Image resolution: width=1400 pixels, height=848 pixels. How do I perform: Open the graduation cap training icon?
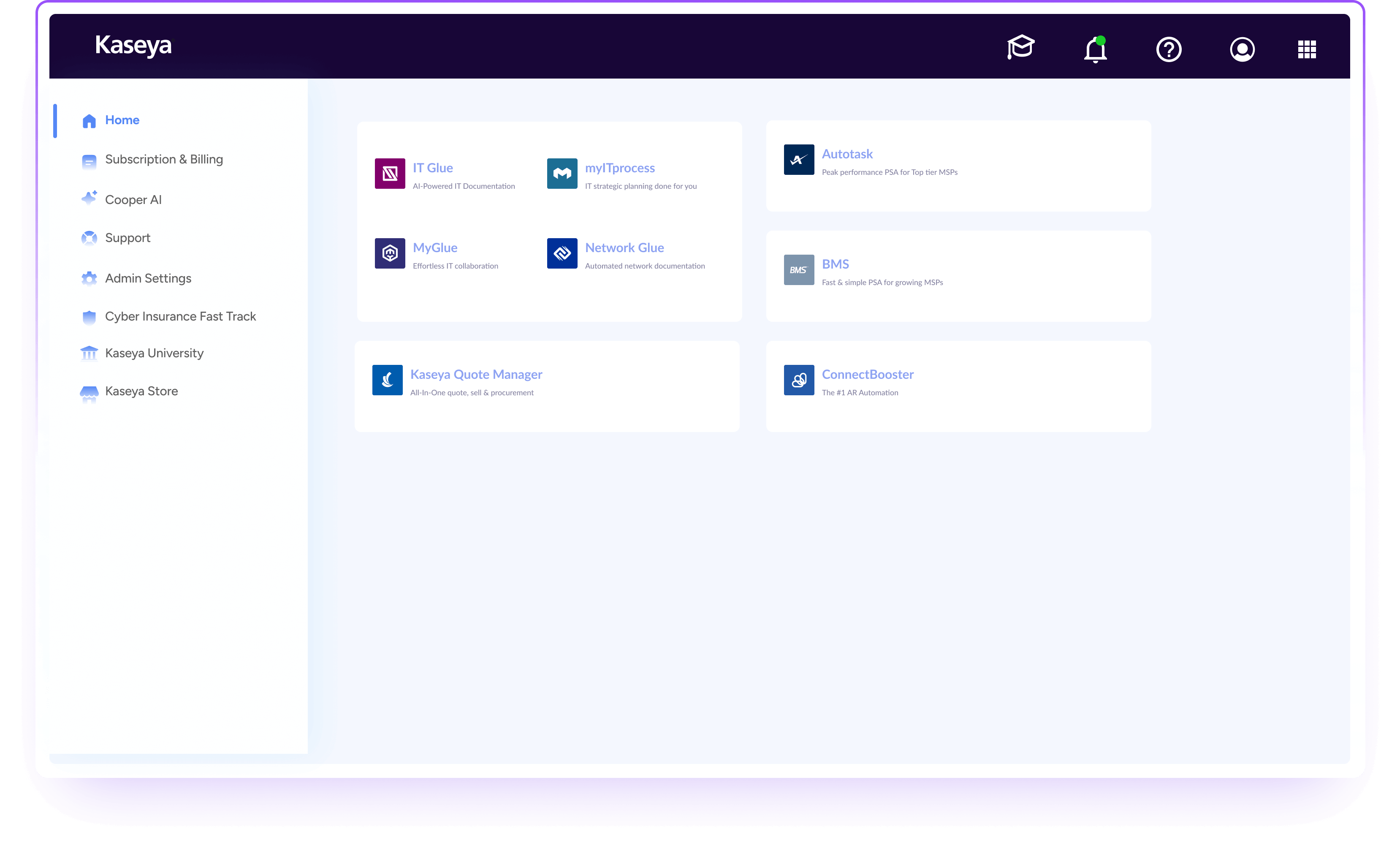point(1020,47)
